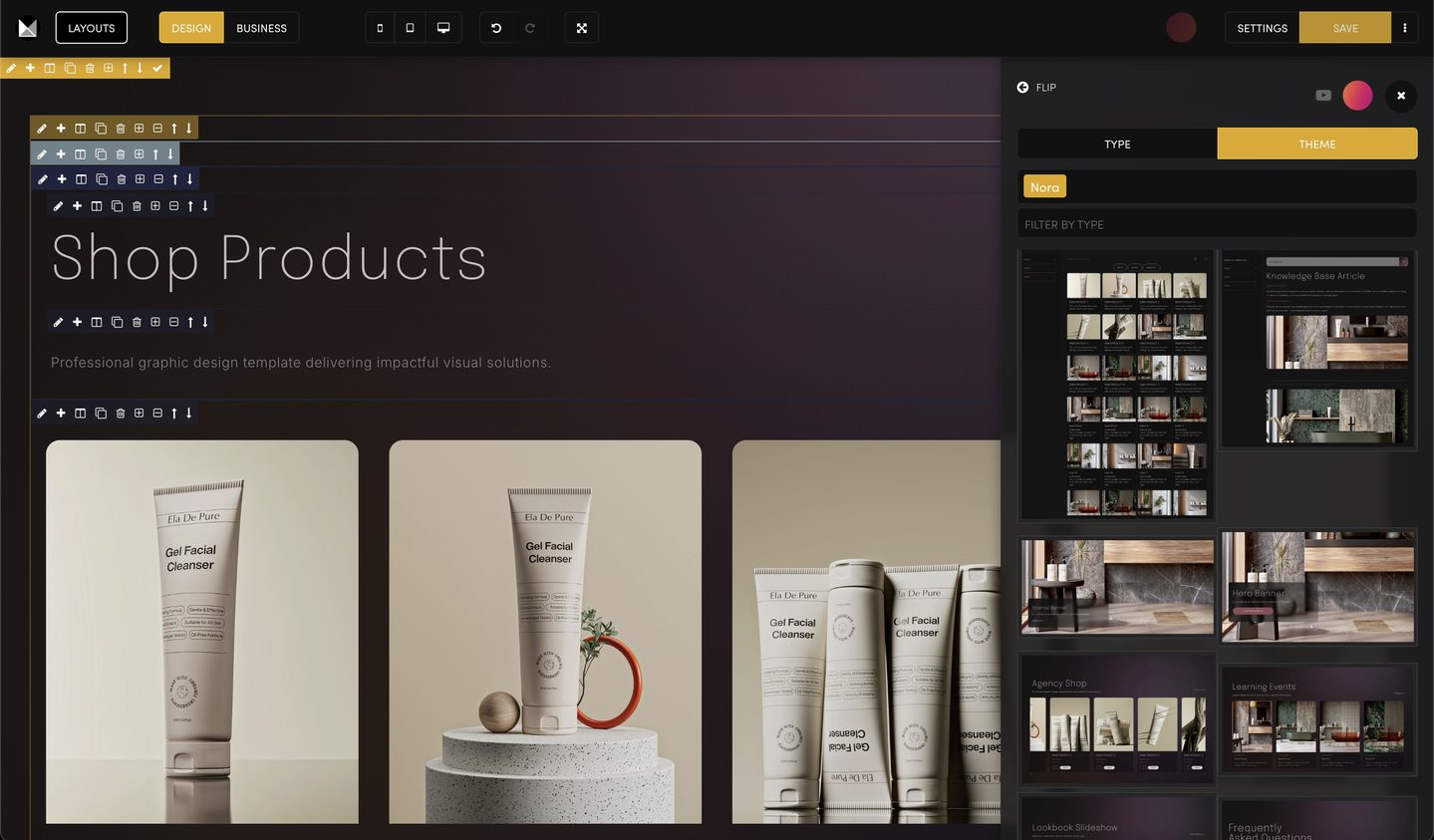This screenshot has width=1434, height=840.
Task: Switch to Design mode
Action: click(191, 28)
